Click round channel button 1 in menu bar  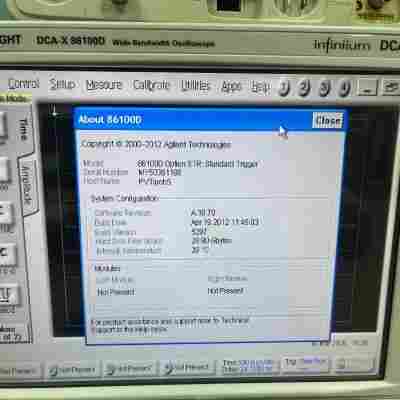coord(284,88)
